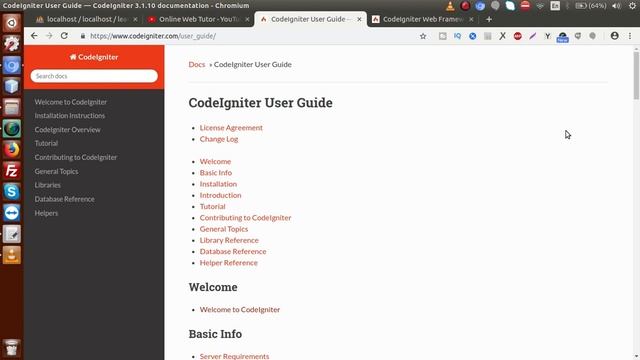Click Contributing to CodeIgniter link in contents
The image size is (640, 360).
click(x=245, y=218)
